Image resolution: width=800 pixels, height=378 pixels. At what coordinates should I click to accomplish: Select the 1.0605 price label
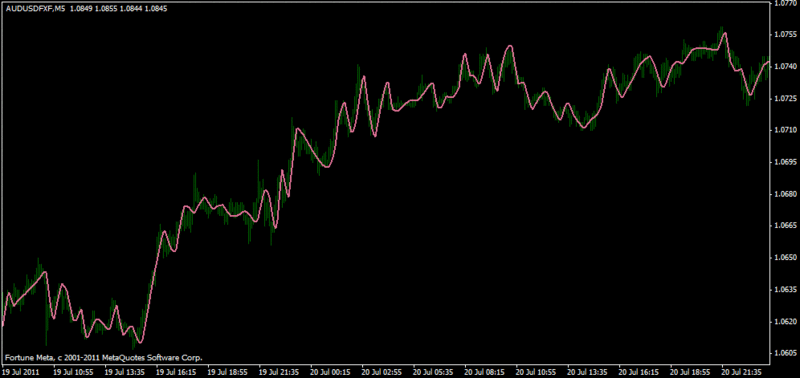coord(786,353)
